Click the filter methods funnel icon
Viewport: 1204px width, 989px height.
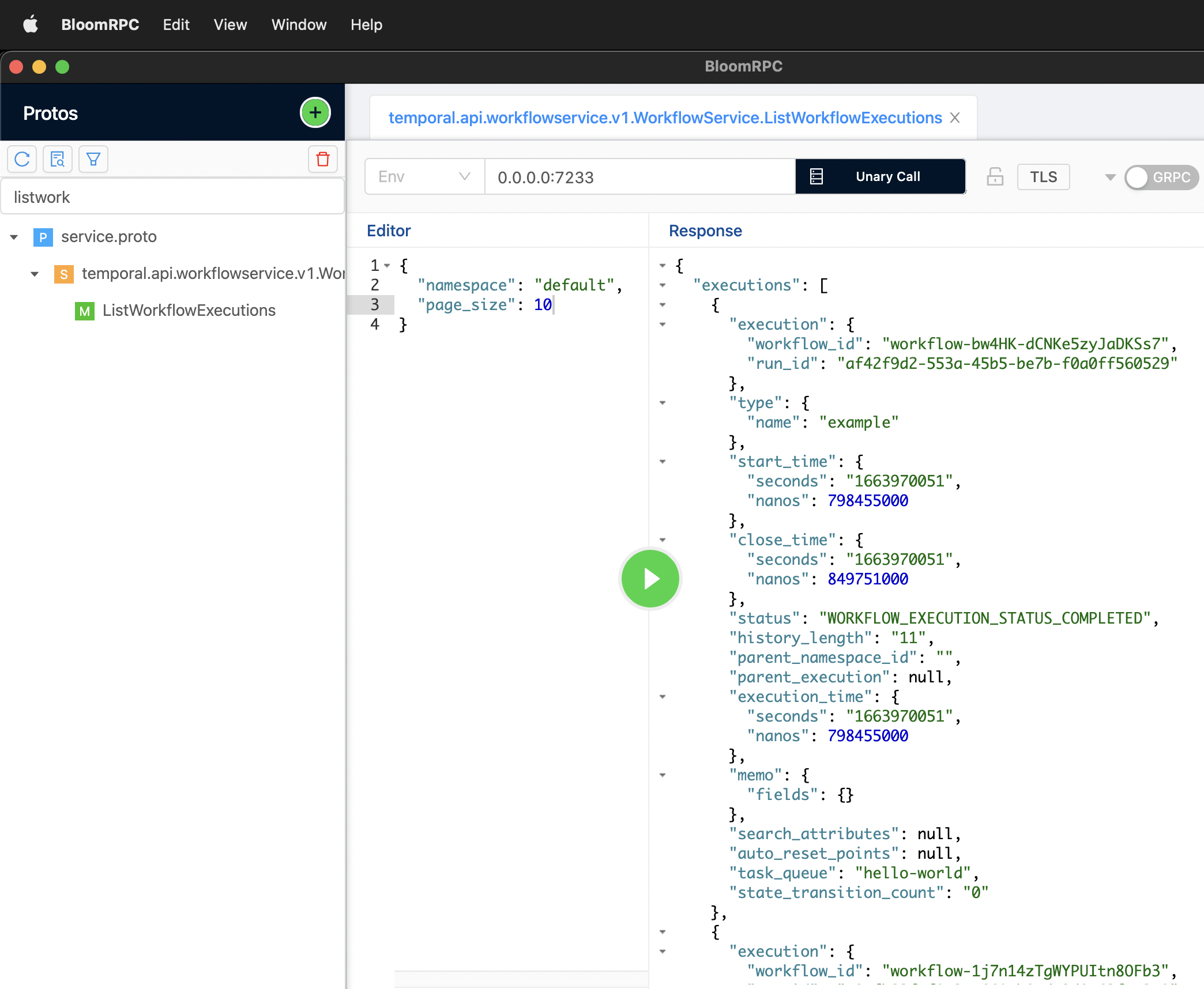[x=93, y=159]
